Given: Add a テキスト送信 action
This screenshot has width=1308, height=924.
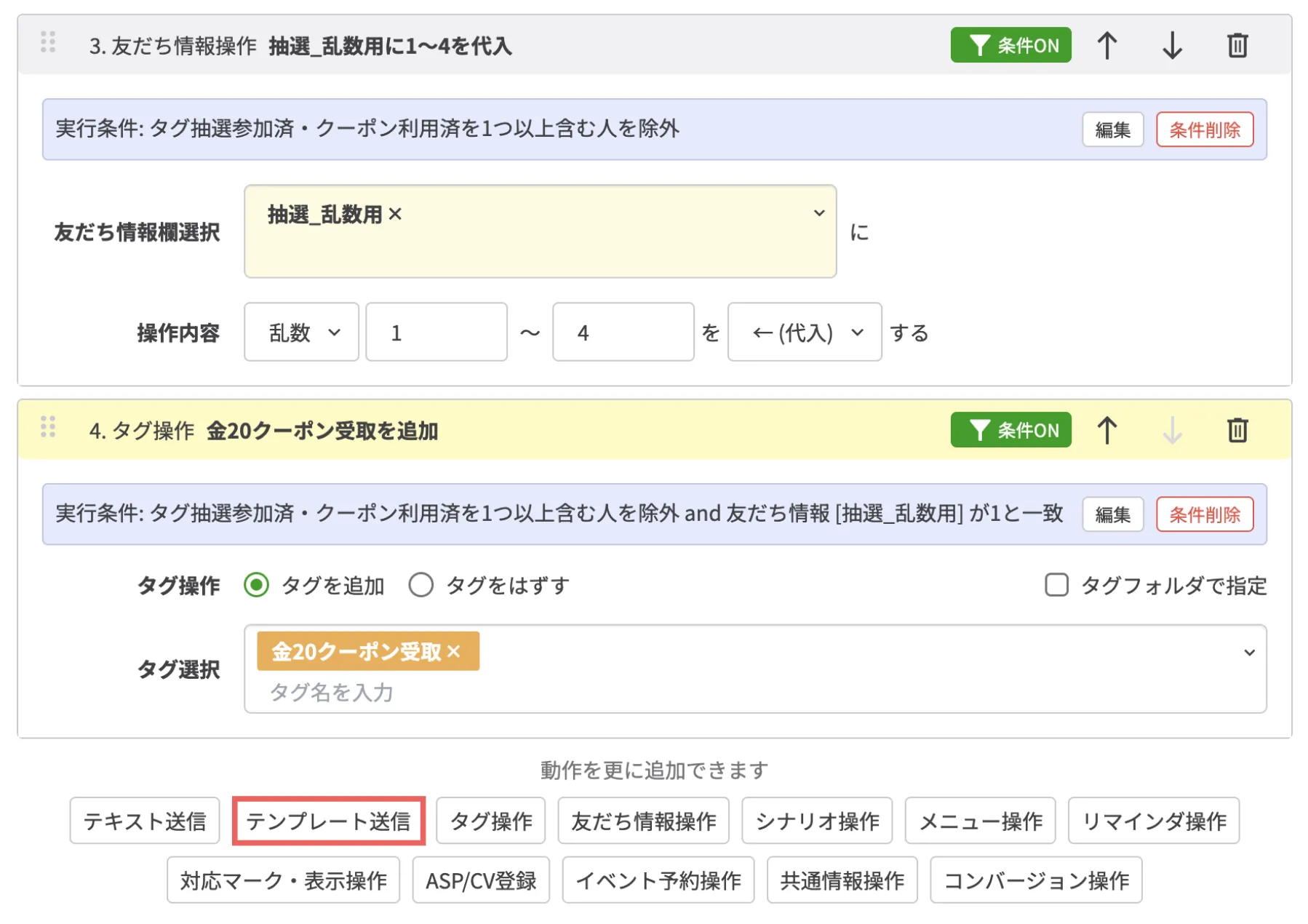Looking at the screenshot, I should (145, 821).
